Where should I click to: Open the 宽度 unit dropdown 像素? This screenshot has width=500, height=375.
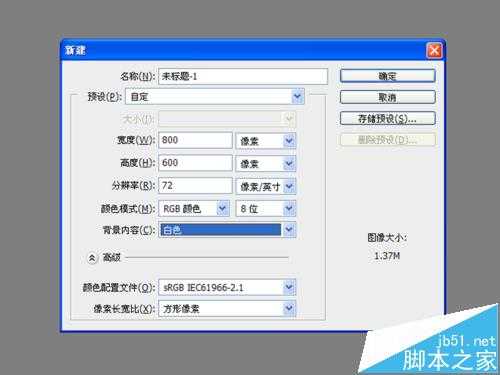pyautogui.click(x=266, y=141)
